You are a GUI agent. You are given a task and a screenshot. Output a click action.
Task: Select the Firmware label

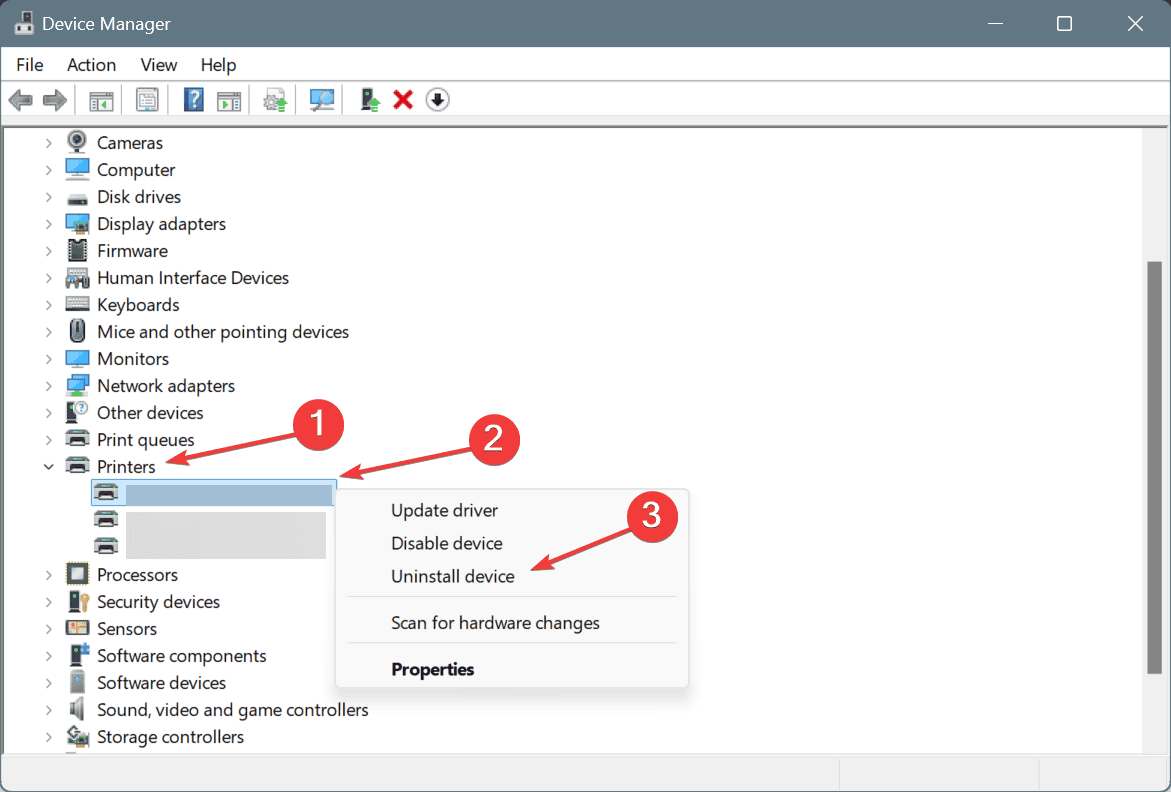pos(132,251)
